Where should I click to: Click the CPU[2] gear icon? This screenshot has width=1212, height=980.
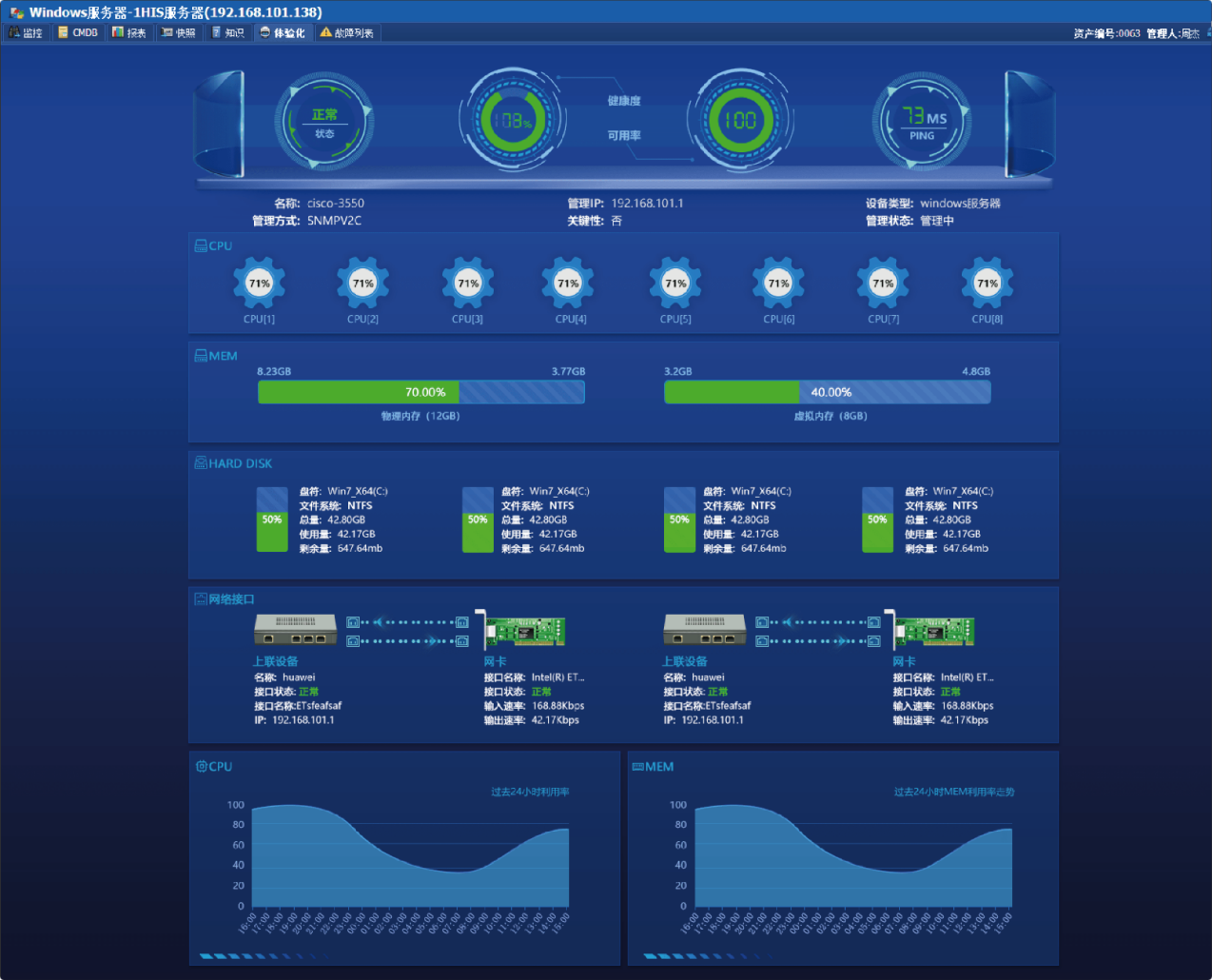pos(362,283)
